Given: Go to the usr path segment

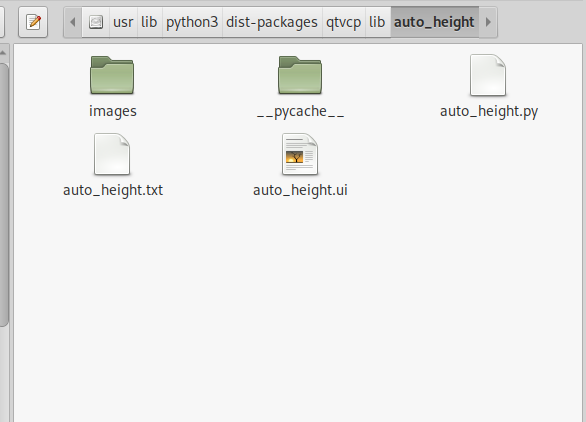Looking at the screenshot, I should pos(123,22).
